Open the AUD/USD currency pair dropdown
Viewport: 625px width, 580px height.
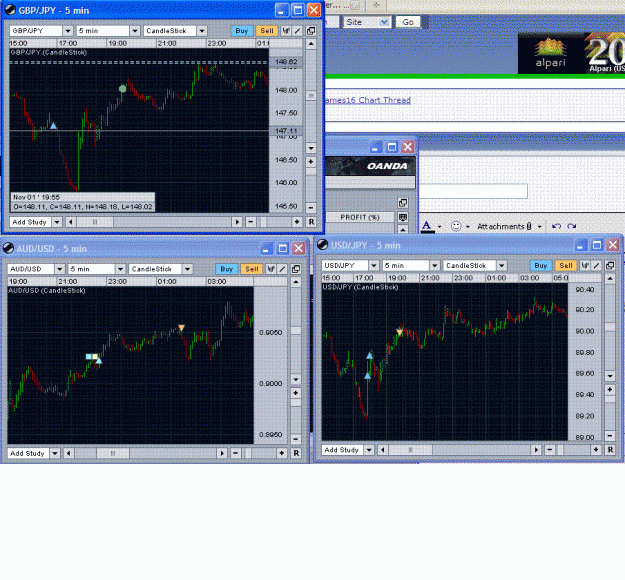[x=59, y=269]
